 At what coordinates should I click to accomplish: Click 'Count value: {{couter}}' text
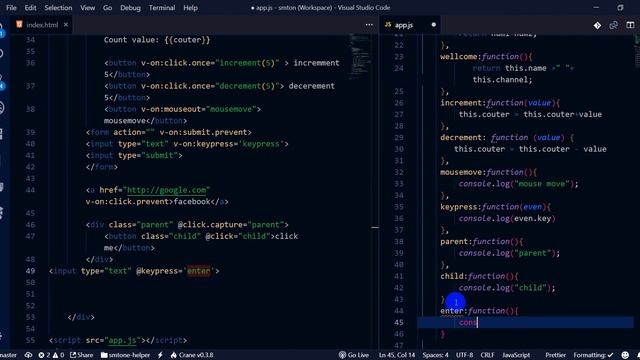157,40
